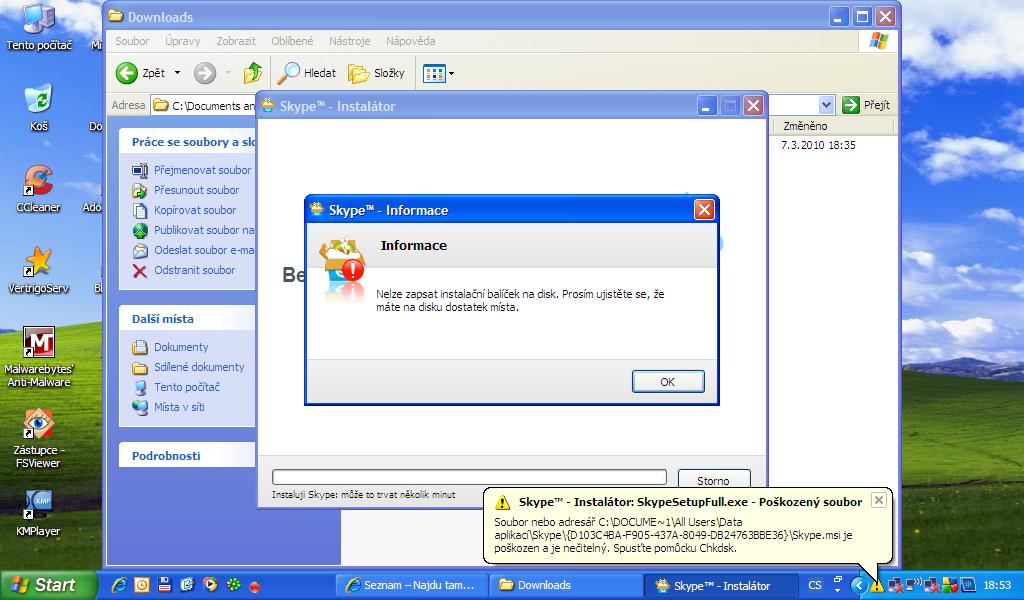Image resolution: width=1024 pixels, height=600 pixels.
Task: Select the Koš recycle bin icon
Action: point(39,108)
